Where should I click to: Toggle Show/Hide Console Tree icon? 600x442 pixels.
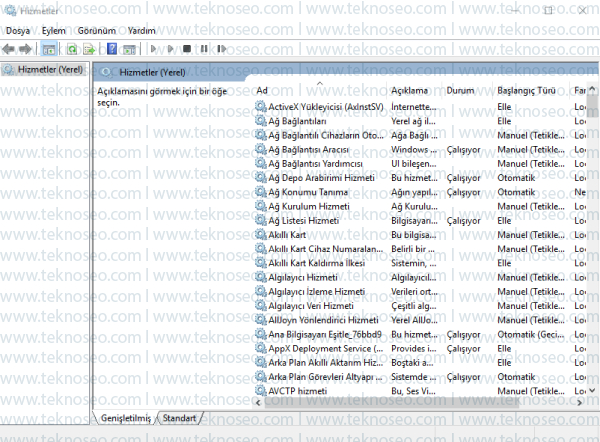click(49, 49)
